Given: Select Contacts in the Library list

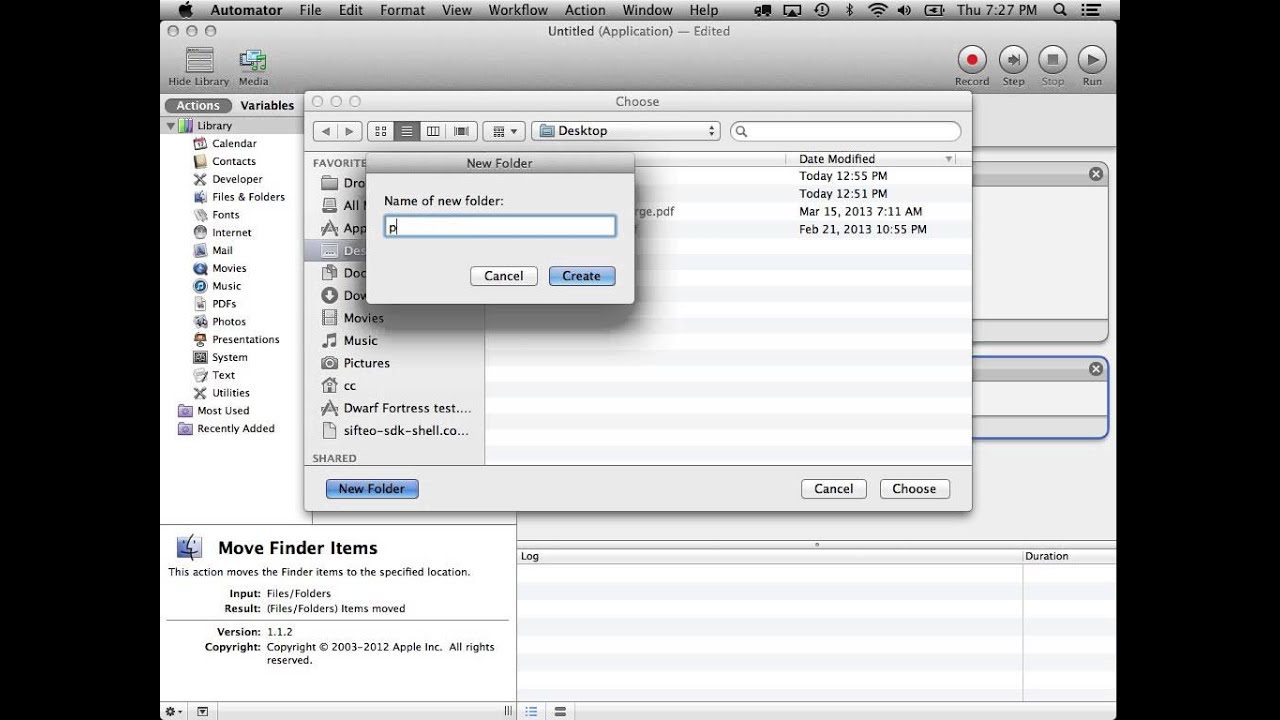Looking at the screenshot, I should click(x=234, y=161).
